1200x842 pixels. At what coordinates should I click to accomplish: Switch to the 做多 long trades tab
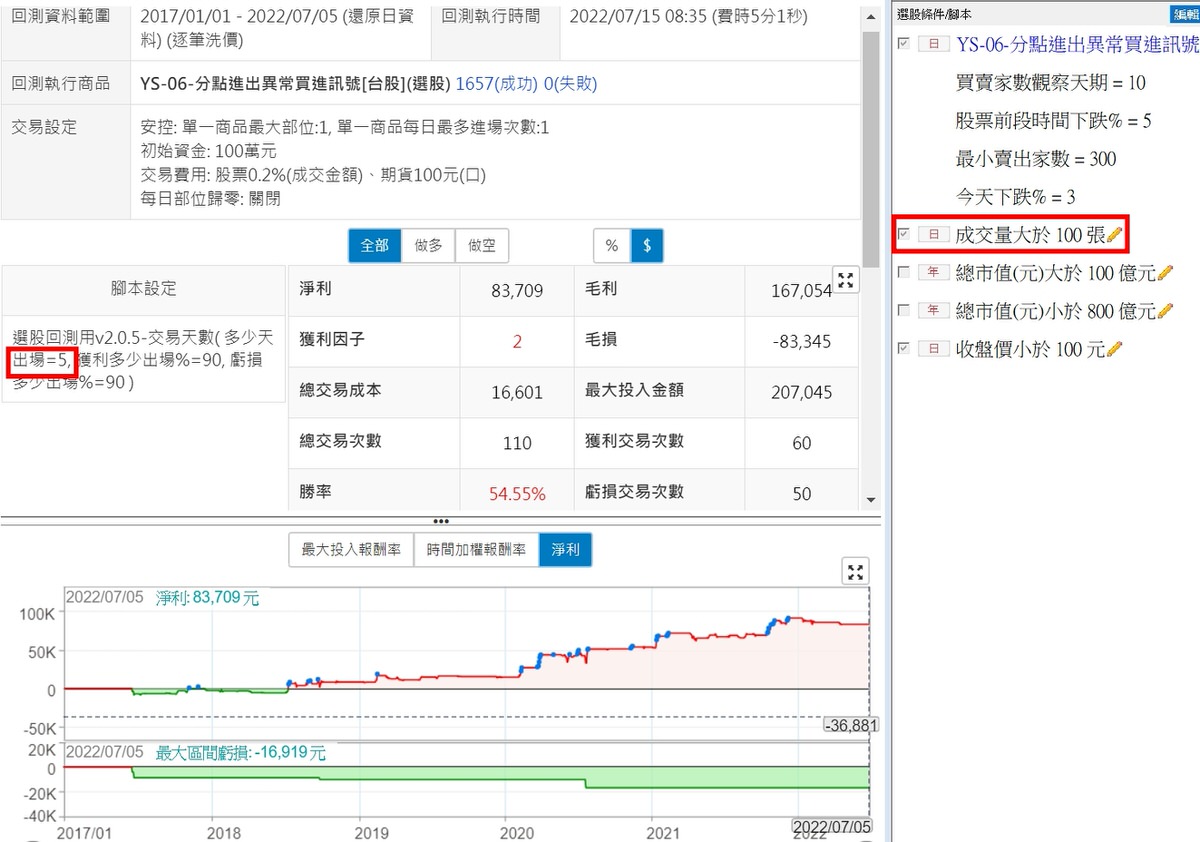[x=428, y=245]
